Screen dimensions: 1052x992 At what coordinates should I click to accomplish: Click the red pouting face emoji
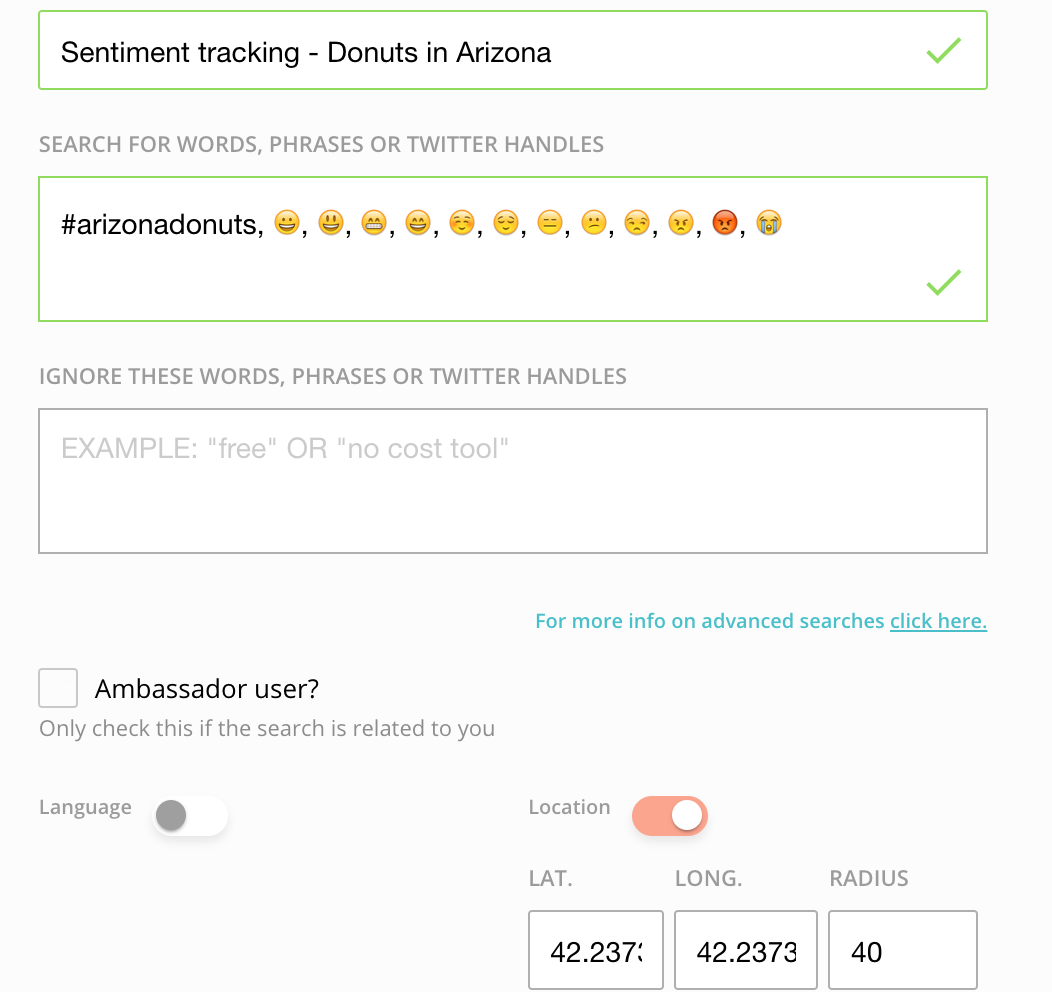(x=724, y=223)
